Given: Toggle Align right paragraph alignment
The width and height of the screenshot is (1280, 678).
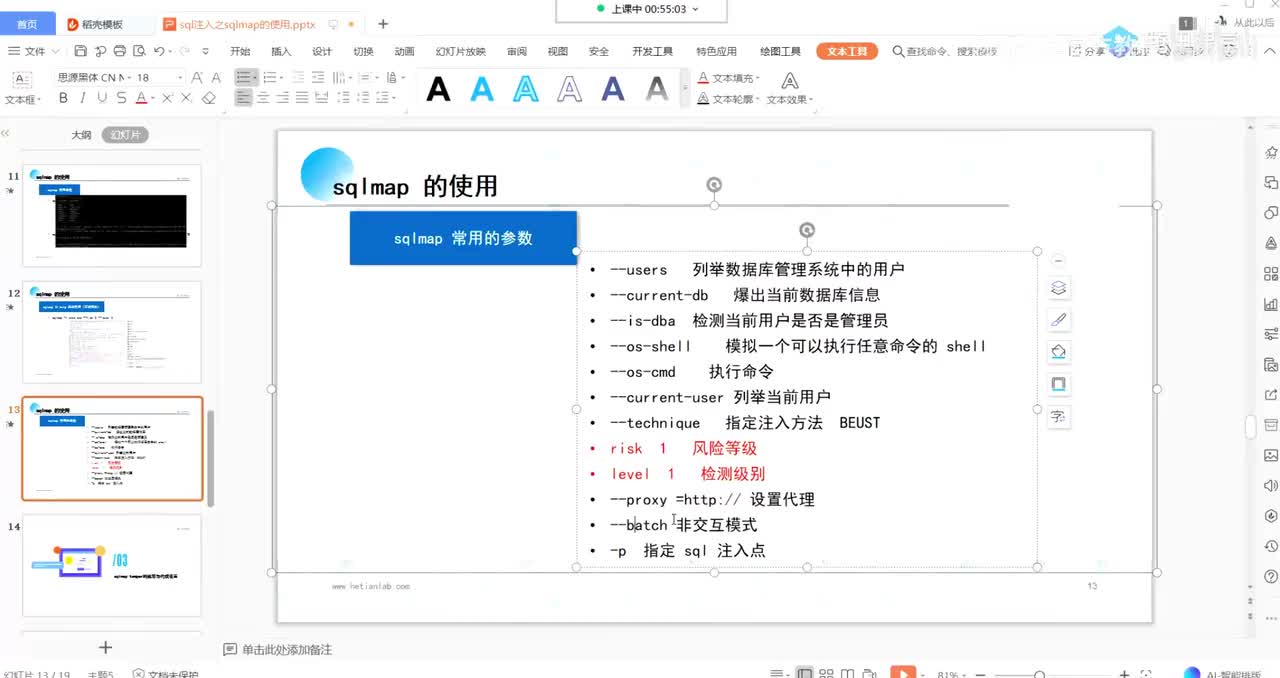Looking at the screenshot, I should (282, 98).
